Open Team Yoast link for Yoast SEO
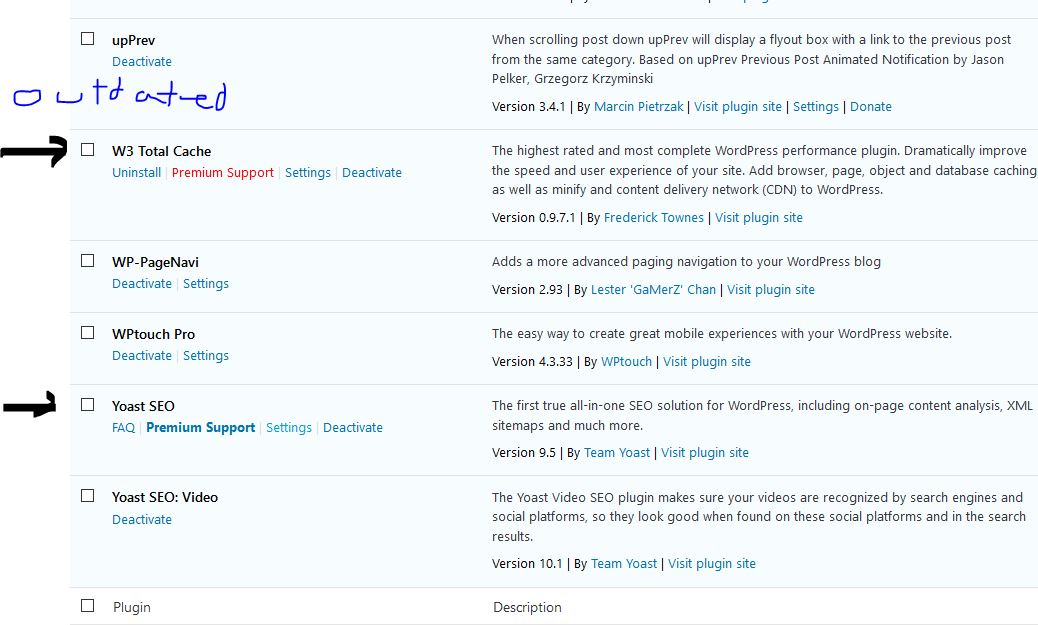The height and width of the screenshot is (625, 1038). pyautogui.click(x=617, y=453)
